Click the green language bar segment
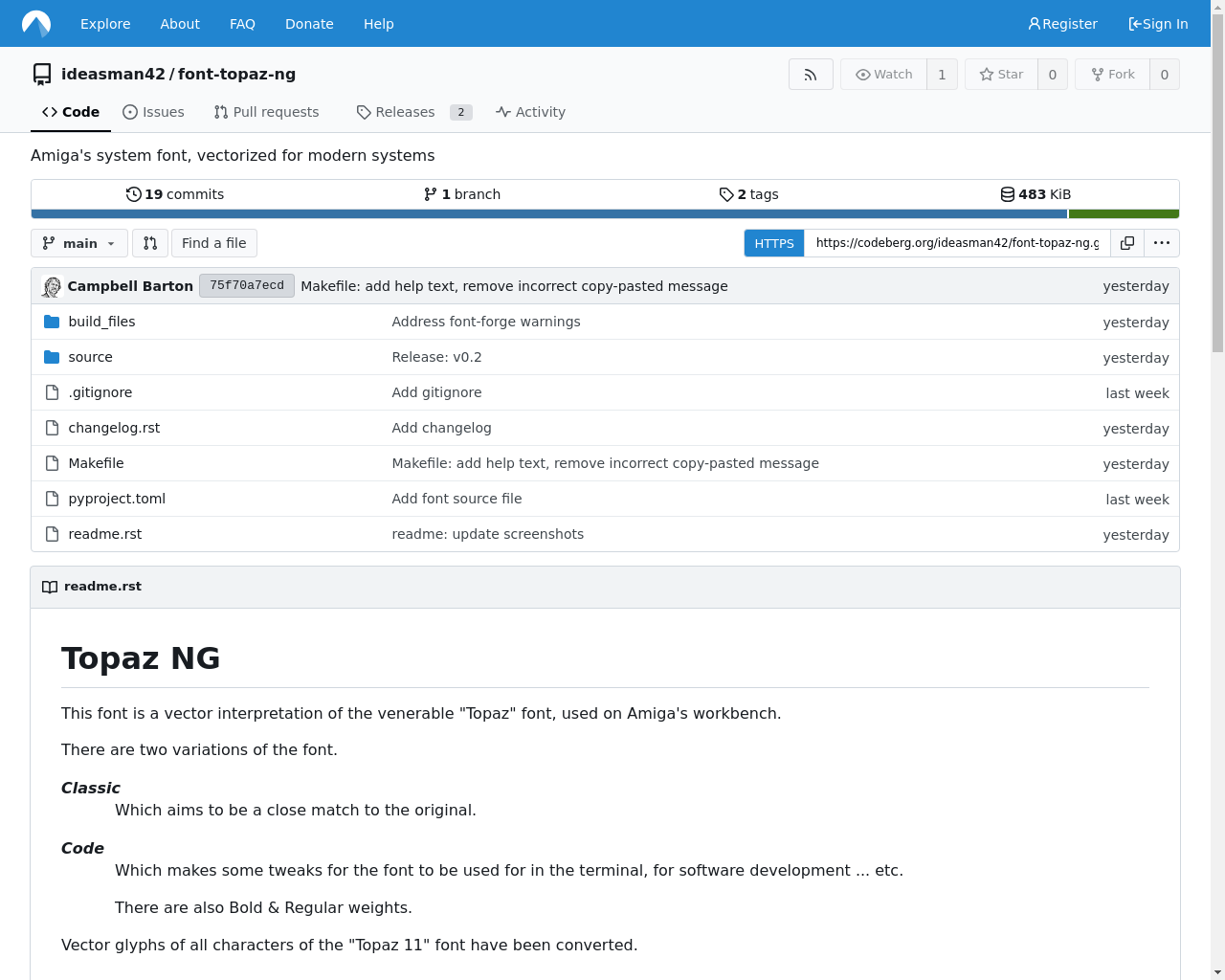 tap(1124, 214)
